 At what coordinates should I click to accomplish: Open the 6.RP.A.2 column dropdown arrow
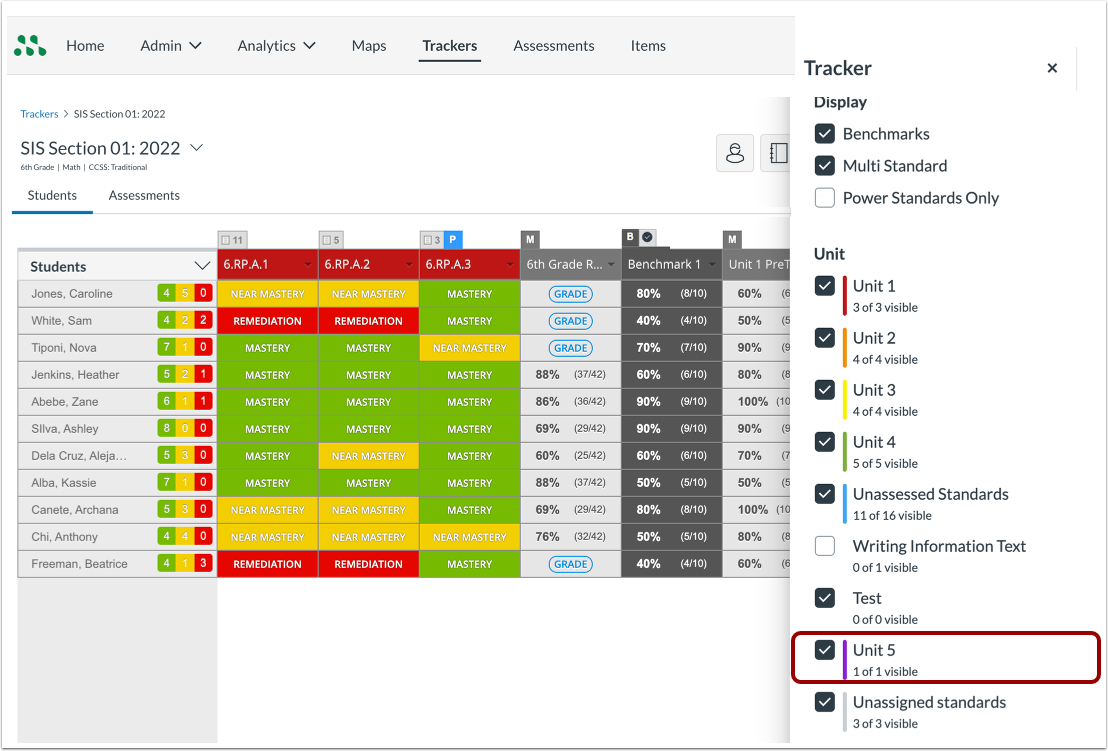click(409, 265)
